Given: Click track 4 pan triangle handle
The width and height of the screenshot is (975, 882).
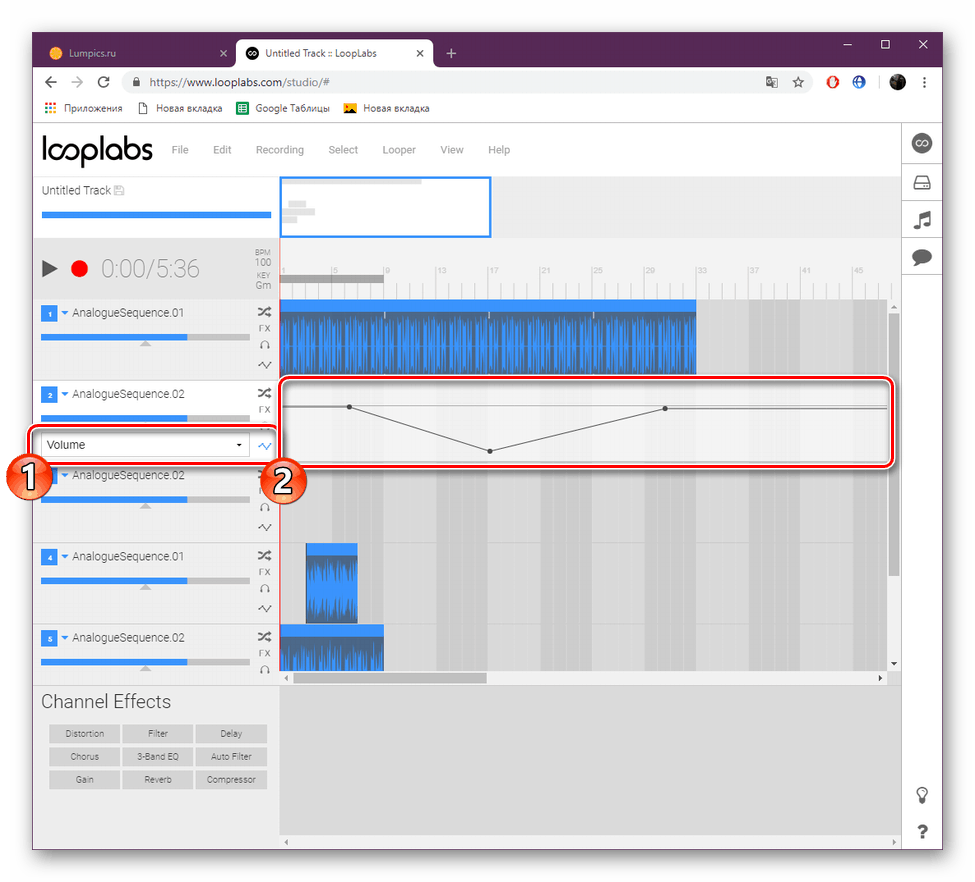Looking at the screenshot, I should click(x=146, y=587).
